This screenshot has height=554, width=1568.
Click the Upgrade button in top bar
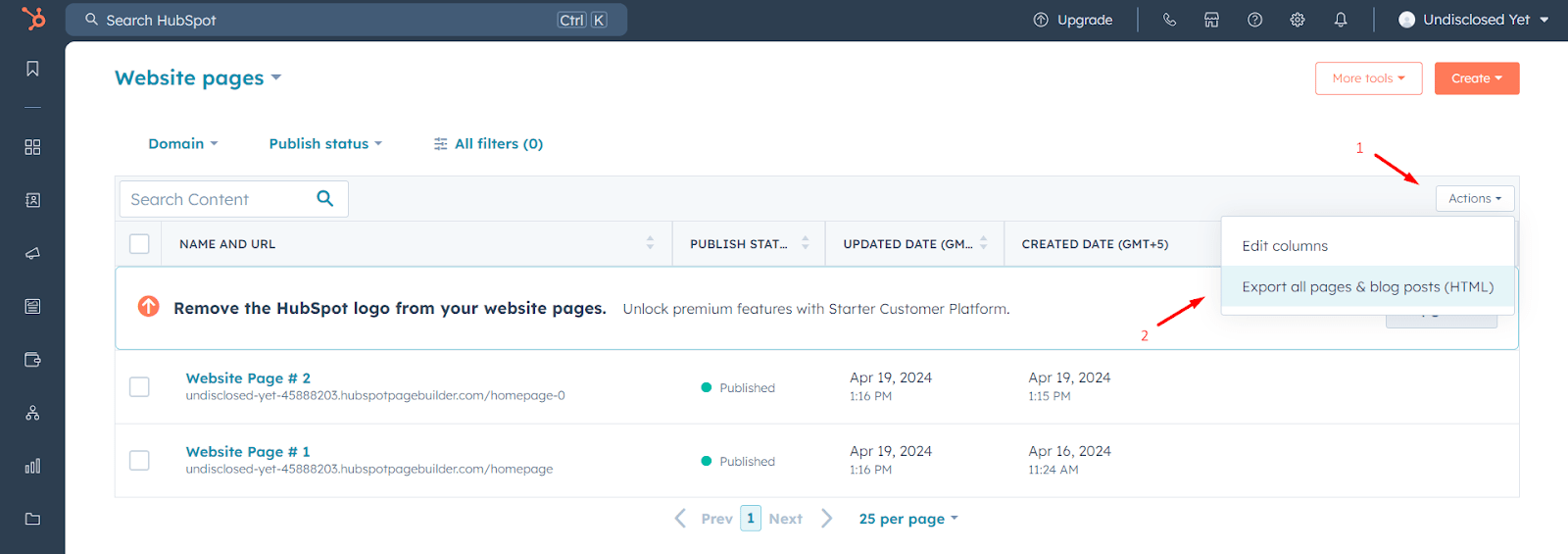(1073, 20)
